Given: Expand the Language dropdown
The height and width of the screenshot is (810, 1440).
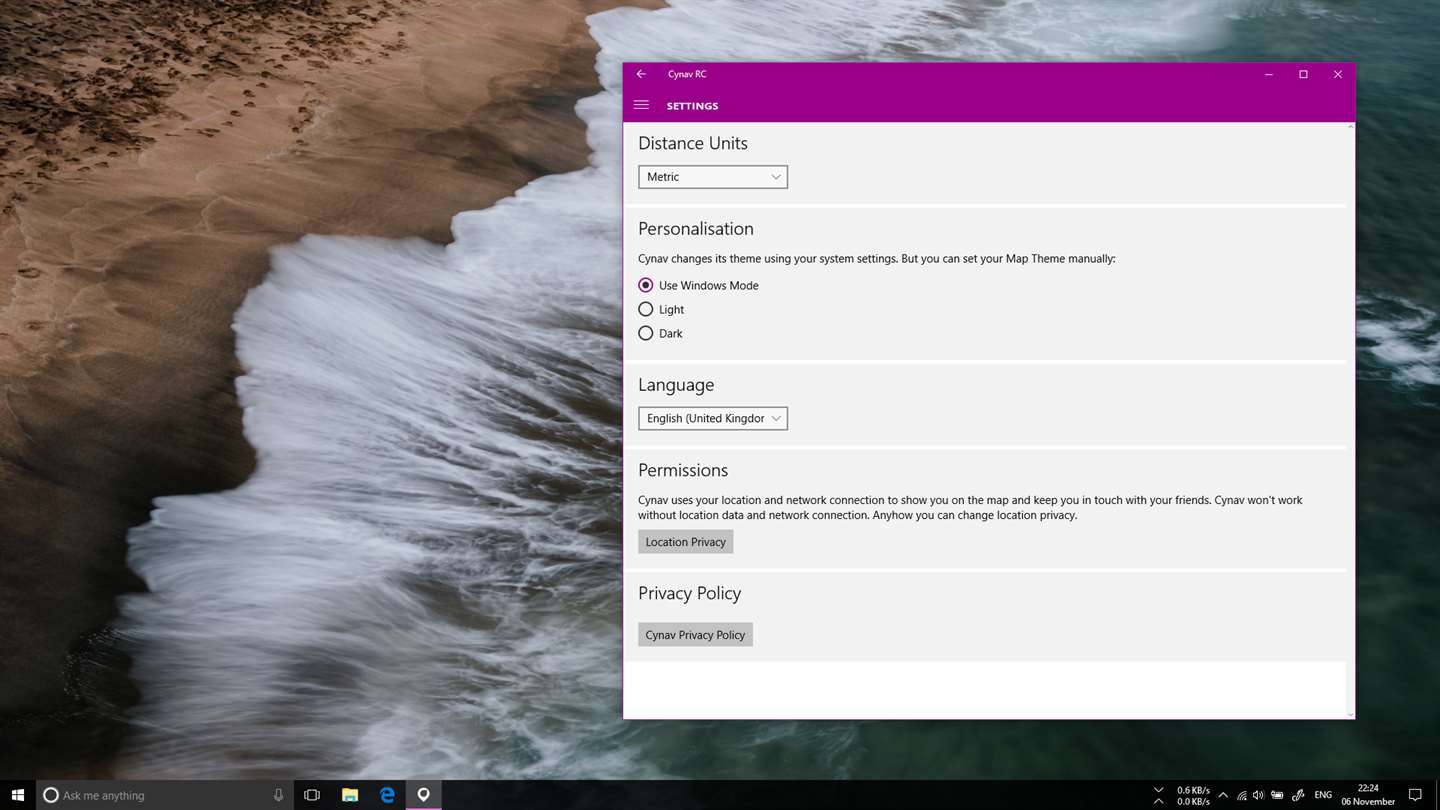Looking at the screenshot, I should coord(713,418).
